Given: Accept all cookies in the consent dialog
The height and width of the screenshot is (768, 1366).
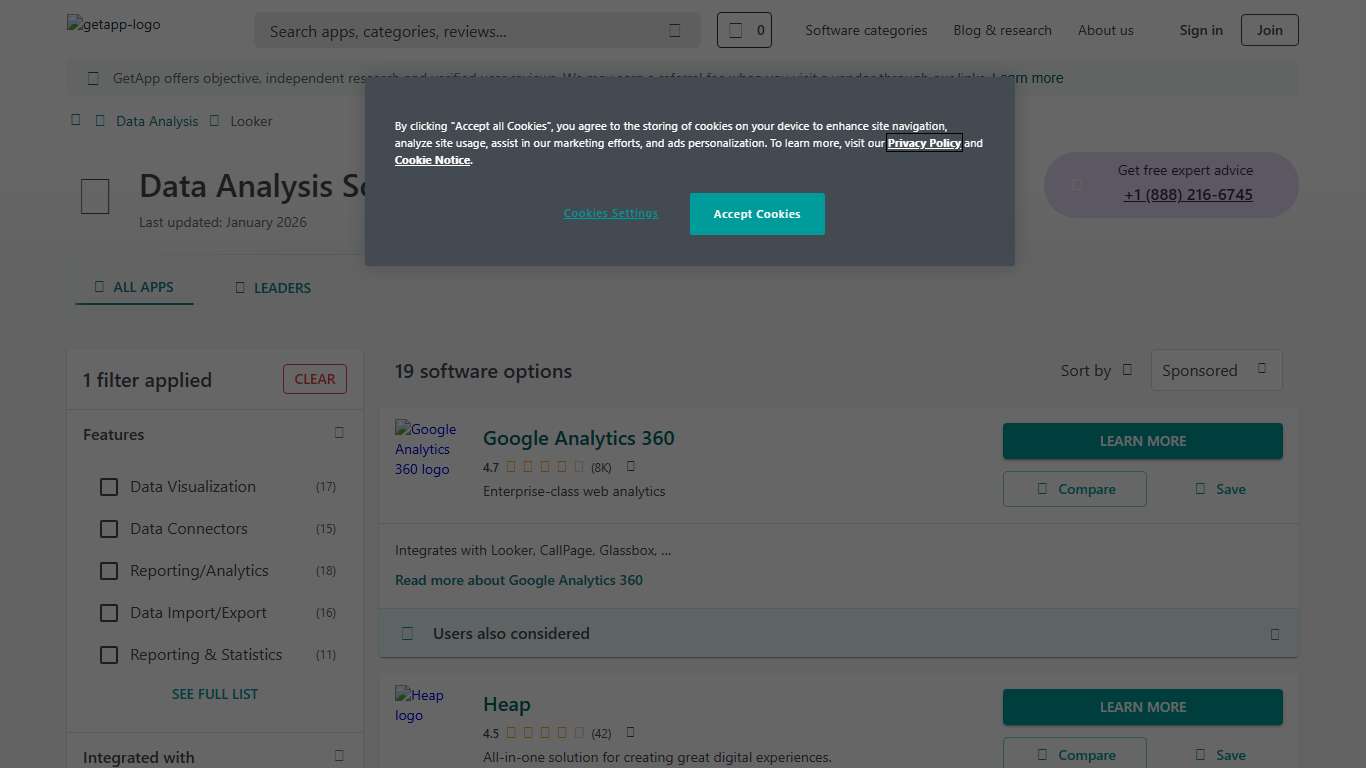Looking at the screenshot, I should click(x=757, y=213).
